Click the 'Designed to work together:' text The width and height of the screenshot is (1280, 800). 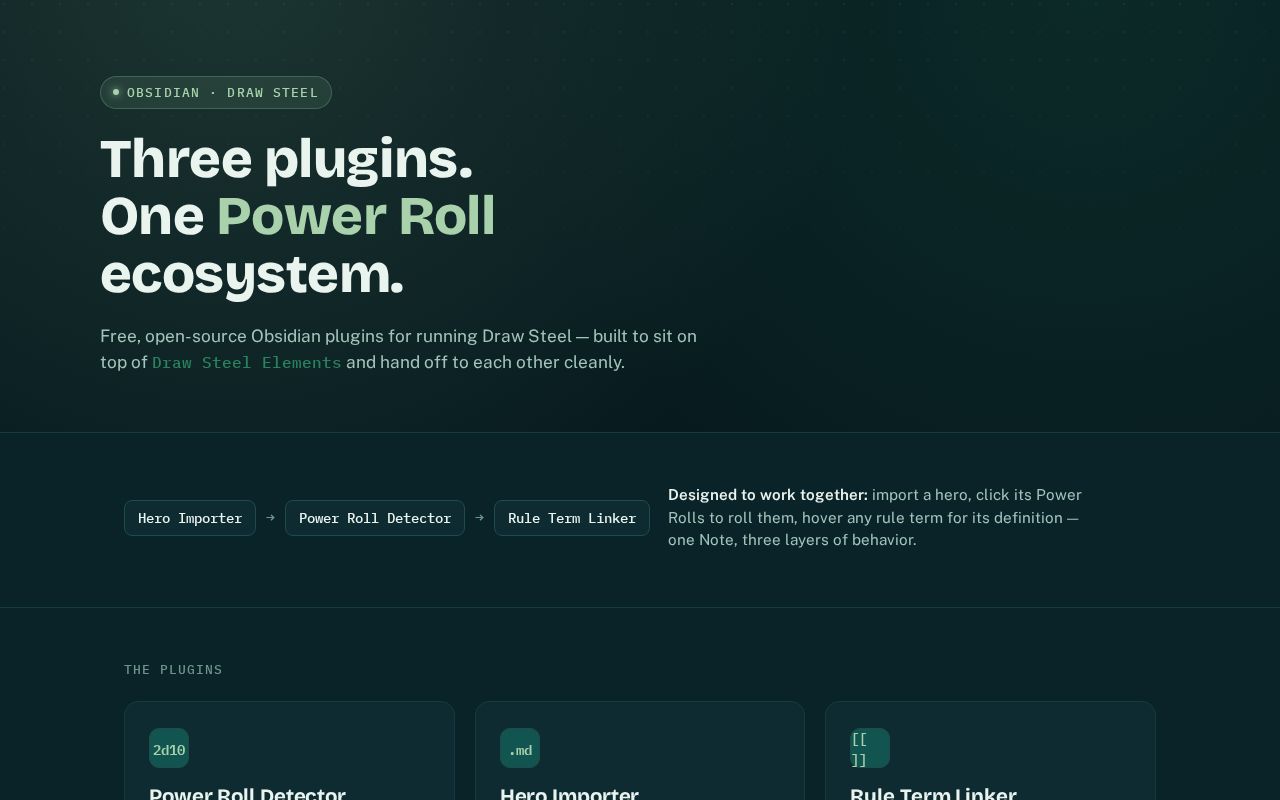point(768,495)
